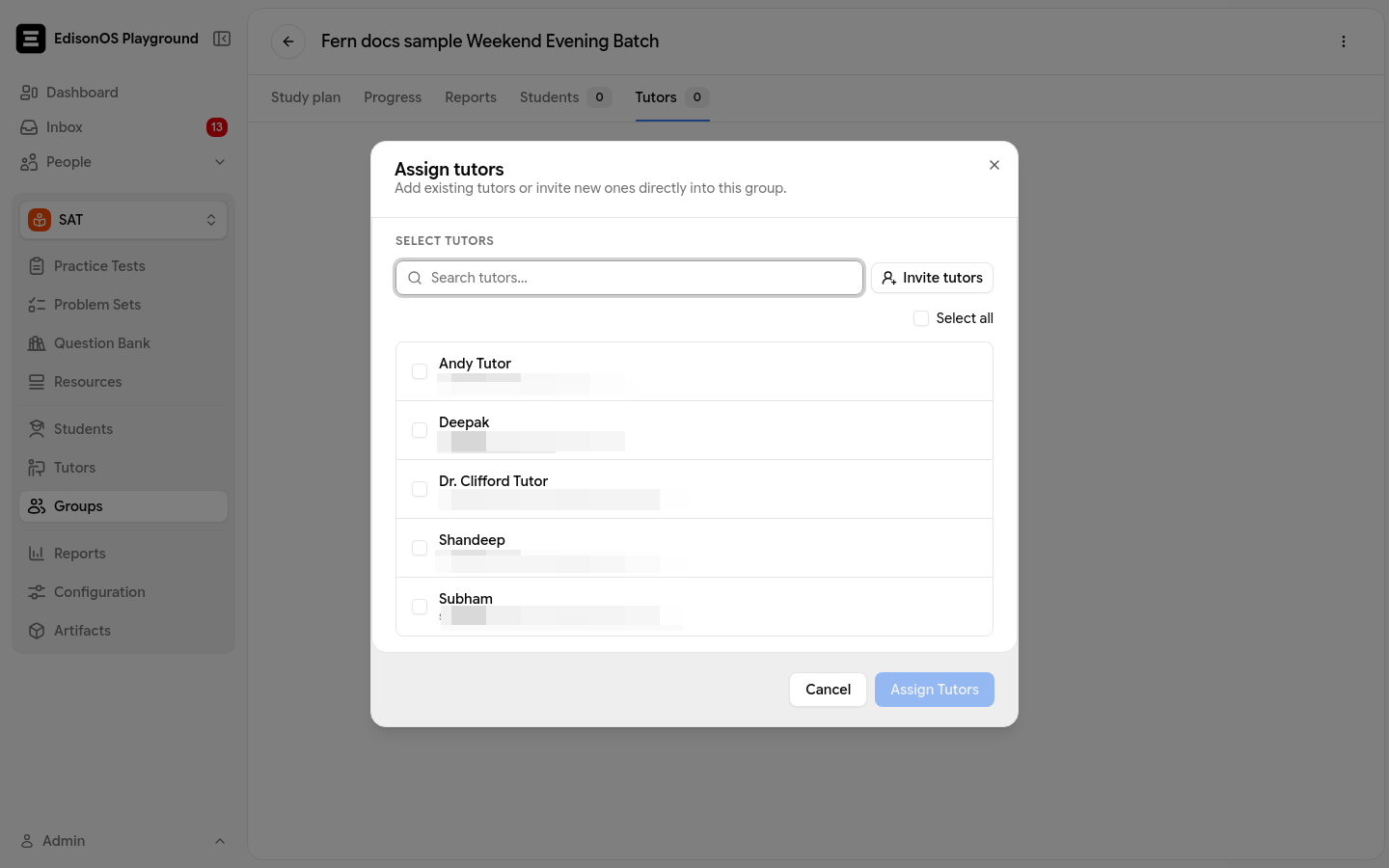Select Subham checkbox
The width and height of the screenshot is (1389, 868).
pyautogui.click(x=420, y=607)
